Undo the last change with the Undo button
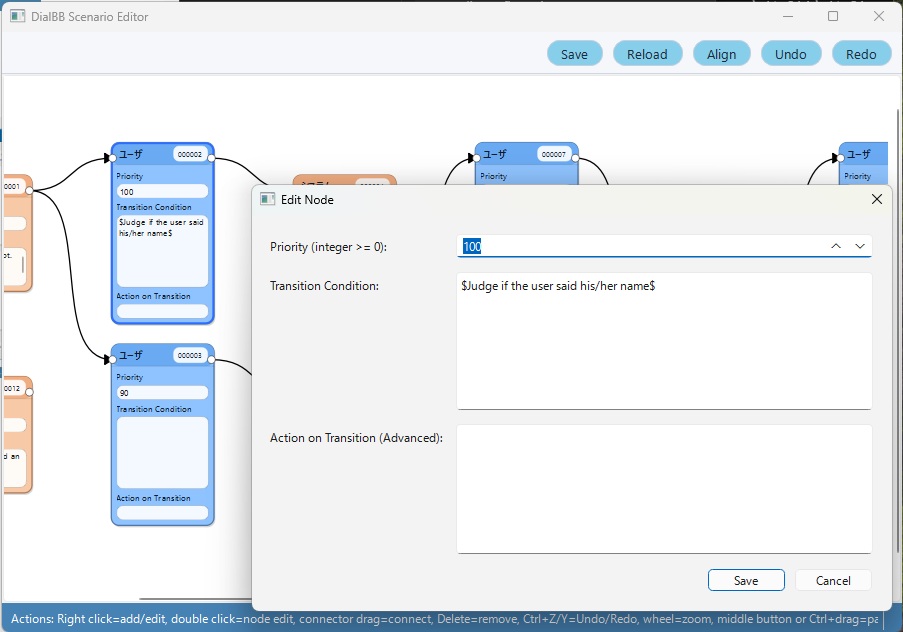 (x=790, y=54)
